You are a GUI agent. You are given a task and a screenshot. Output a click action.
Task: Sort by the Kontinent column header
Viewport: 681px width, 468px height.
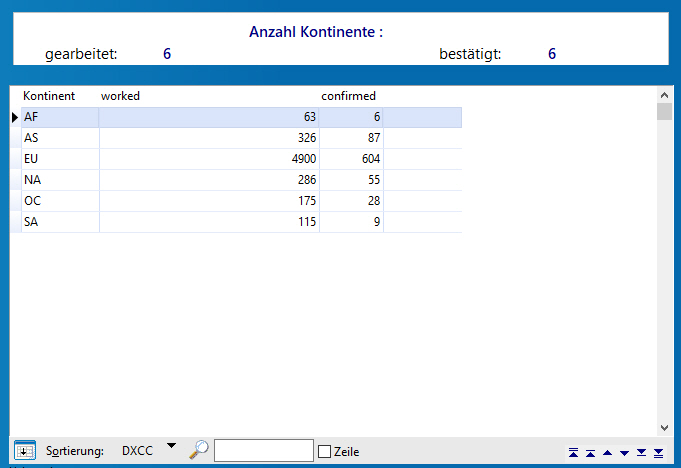click(49, 96)
